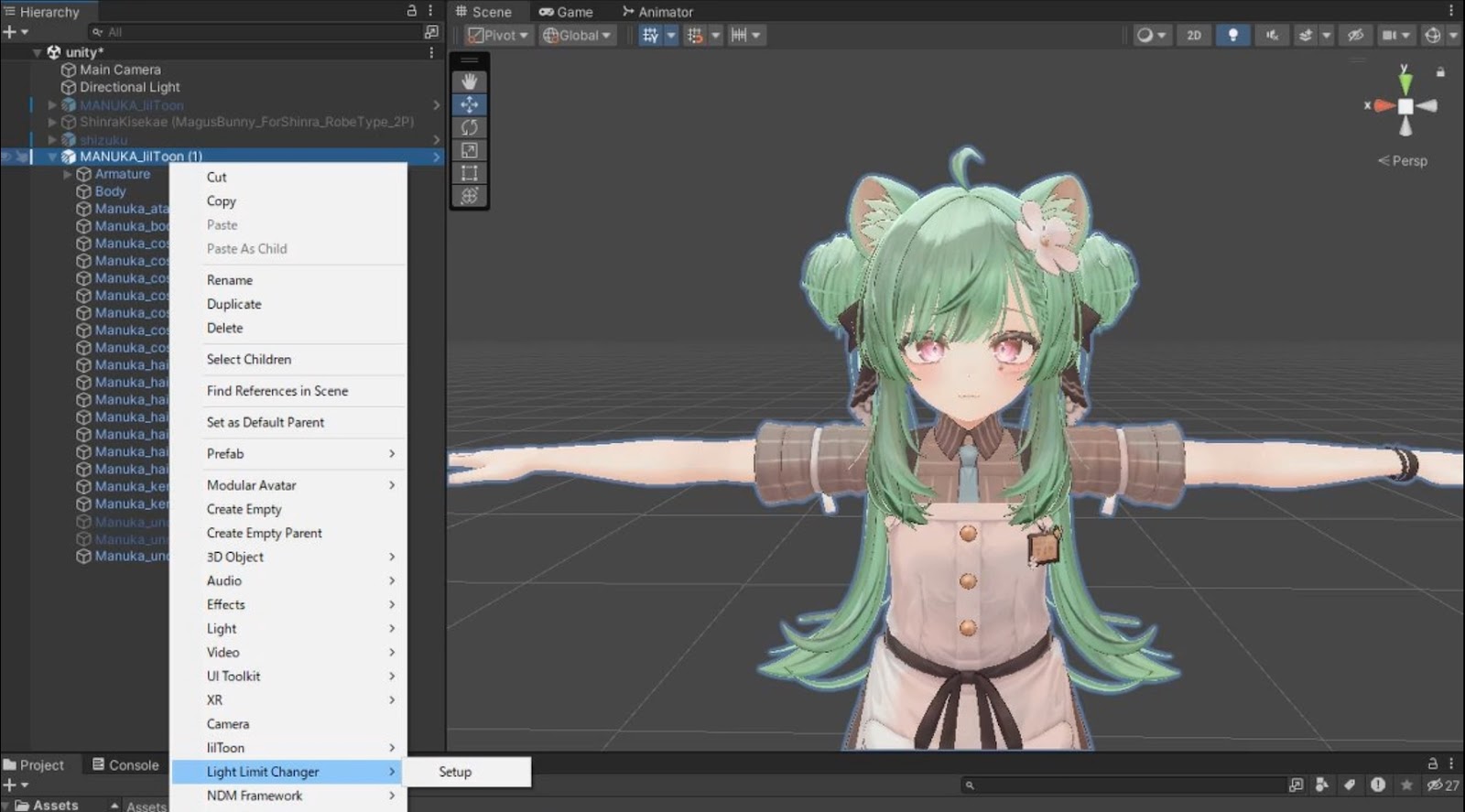1465x812 pixels.
Task: Open grid snapping options dropdown arrow
Action: [671, 35]
